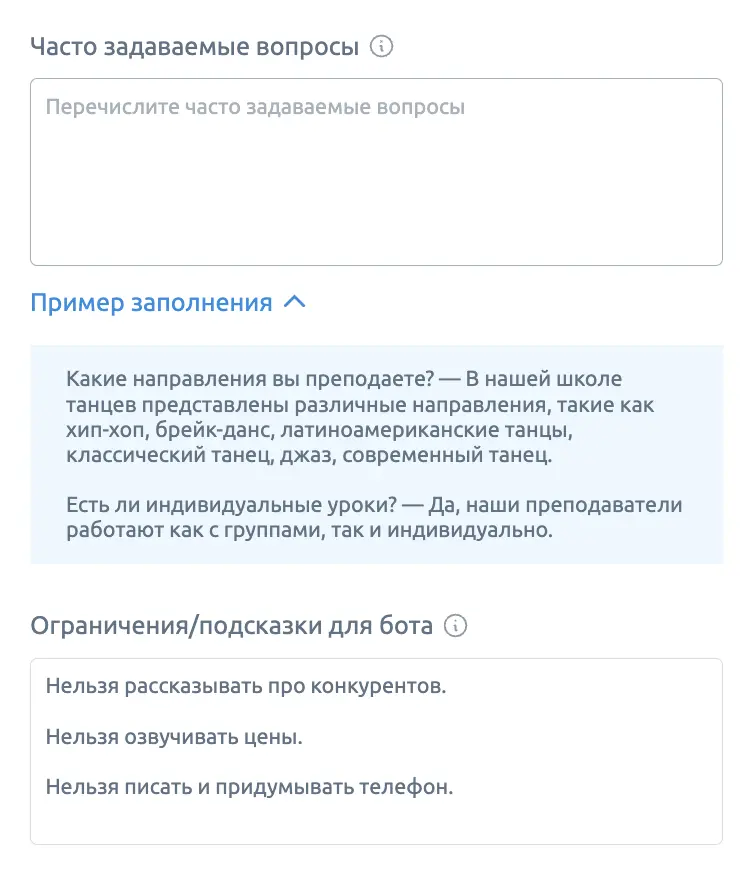Click the heading Часто задаваемые вопросы

coord(194,46)
